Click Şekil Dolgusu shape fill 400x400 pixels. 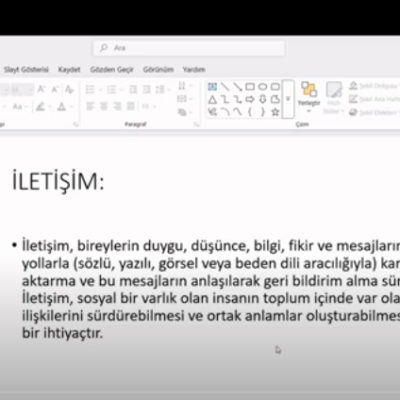[x=373, y=86]
